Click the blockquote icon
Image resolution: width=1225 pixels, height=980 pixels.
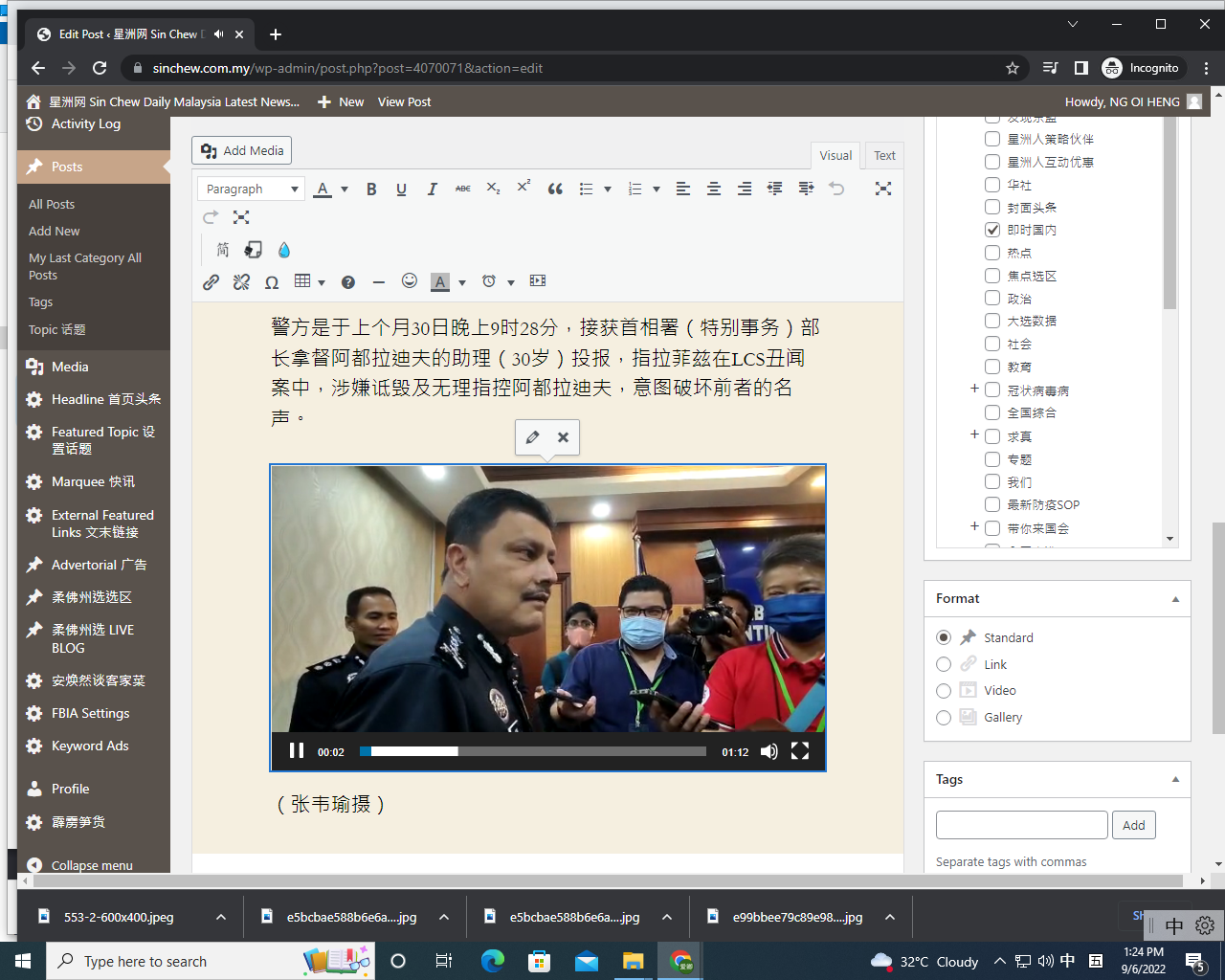click(555, 189)
